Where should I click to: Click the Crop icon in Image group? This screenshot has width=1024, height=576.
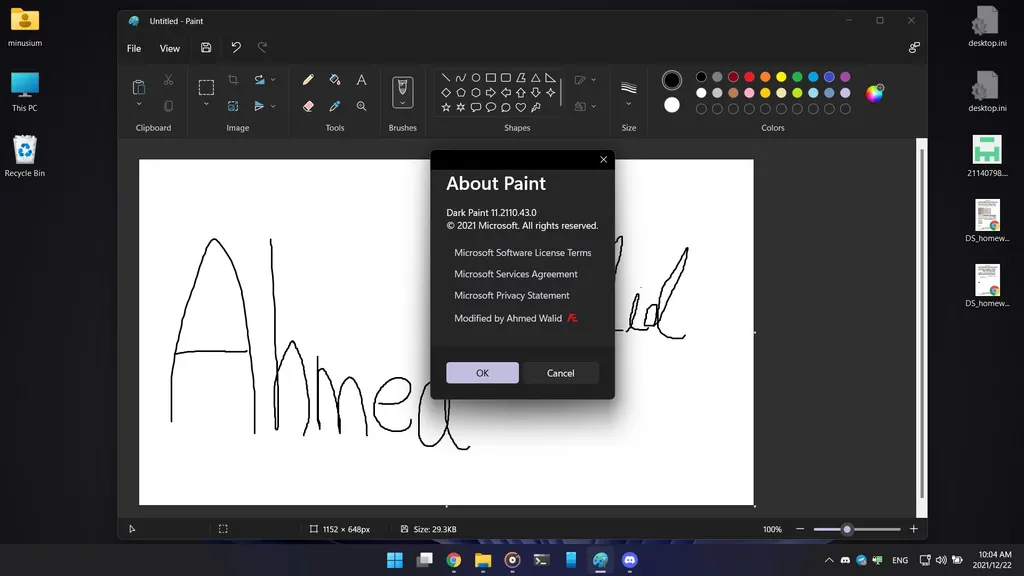pos(233,80)
